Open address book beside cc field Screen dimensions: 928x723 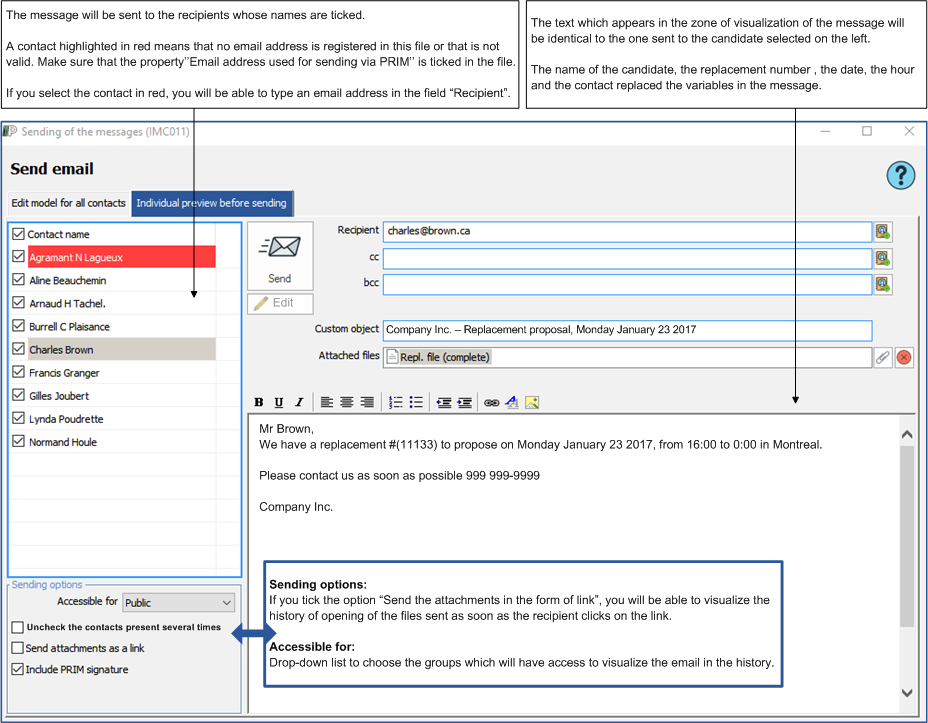[882, 259]
